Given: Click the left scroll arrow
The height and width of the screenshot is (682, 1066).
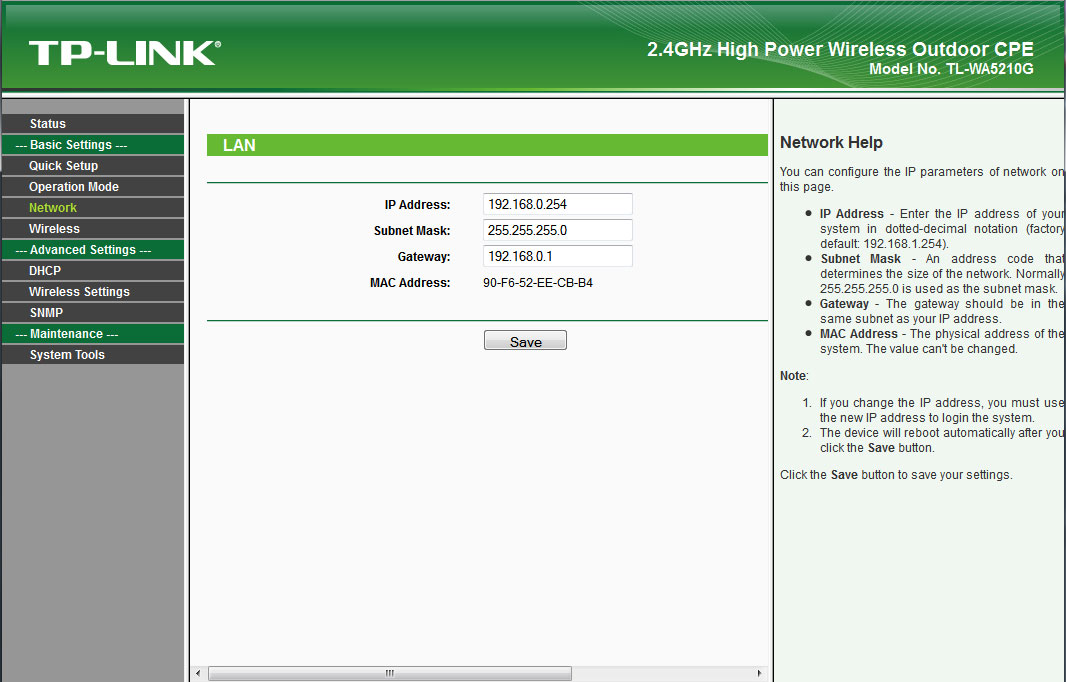Looking at the screenshot, I should tap(198, 673).
